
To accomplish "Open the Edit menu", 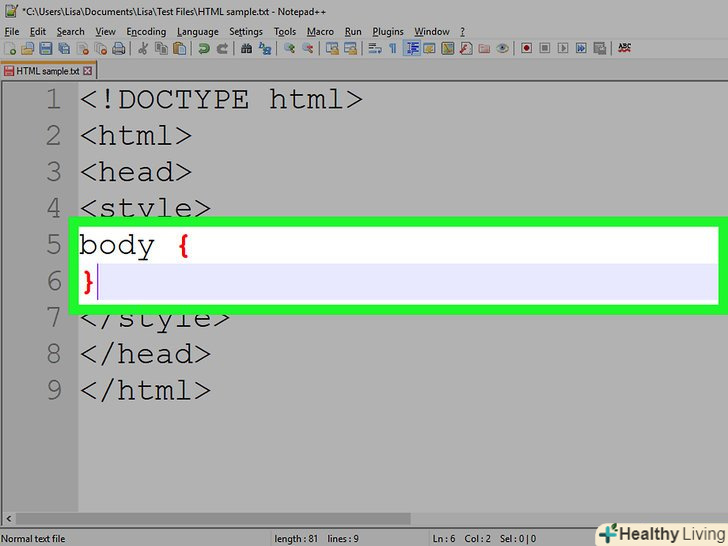I will 38,32.
